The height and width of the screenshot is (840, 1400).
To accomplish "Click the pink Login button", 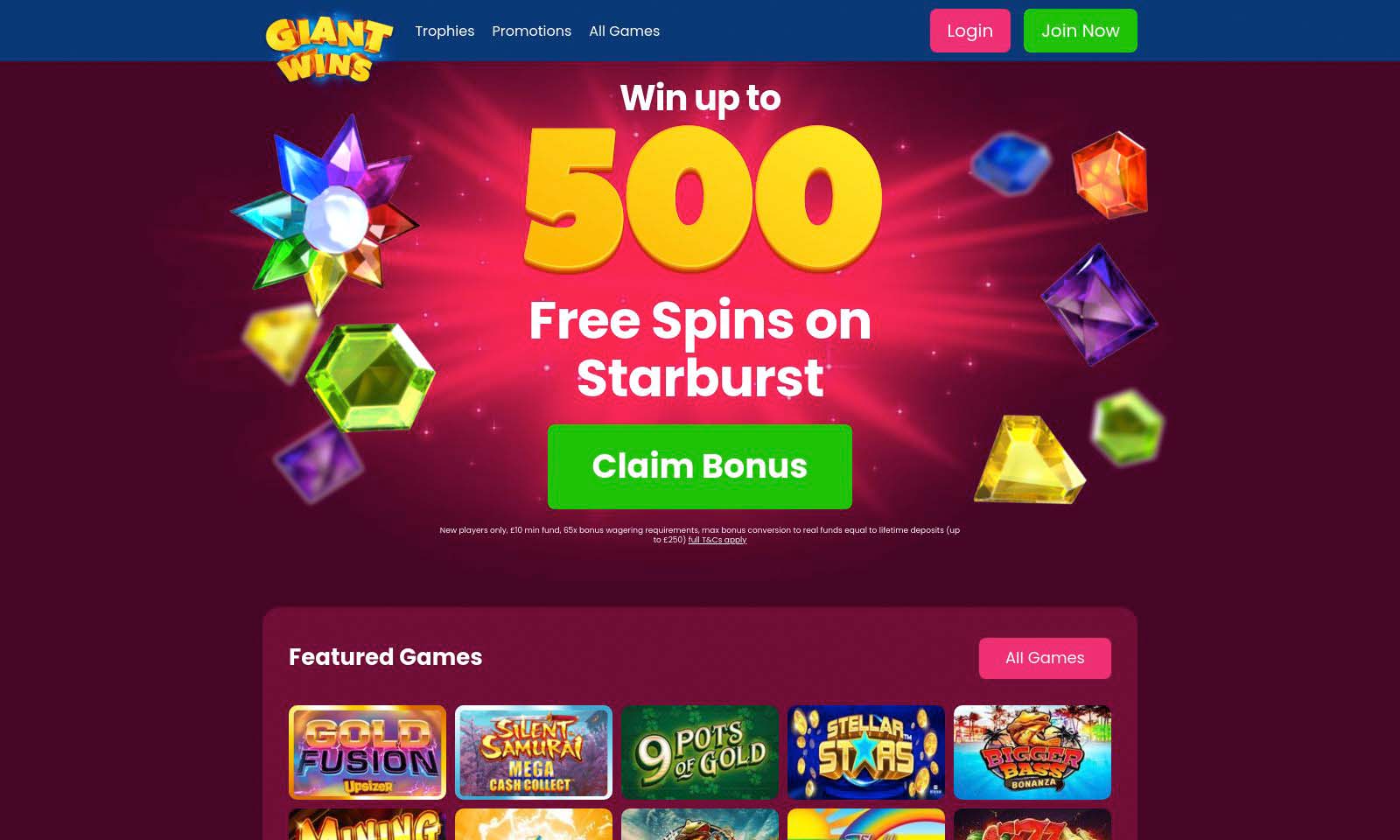I will [x=969, y=31].
